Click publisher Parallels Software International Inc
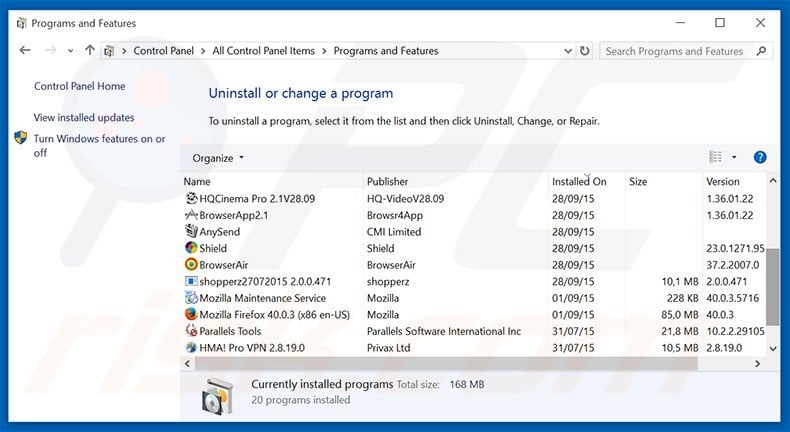The width and height of the screenshot is (790, 432). click(x=444, y=331)
